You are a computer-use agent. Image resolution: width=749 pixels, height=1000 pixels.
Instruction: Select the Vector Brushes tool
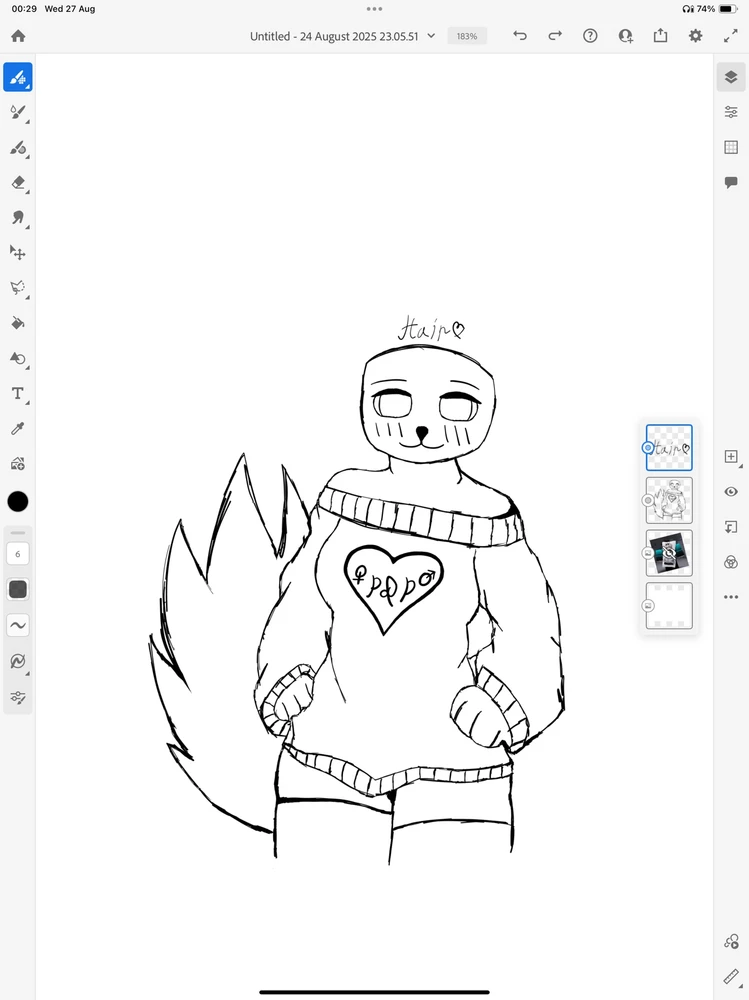18,148
